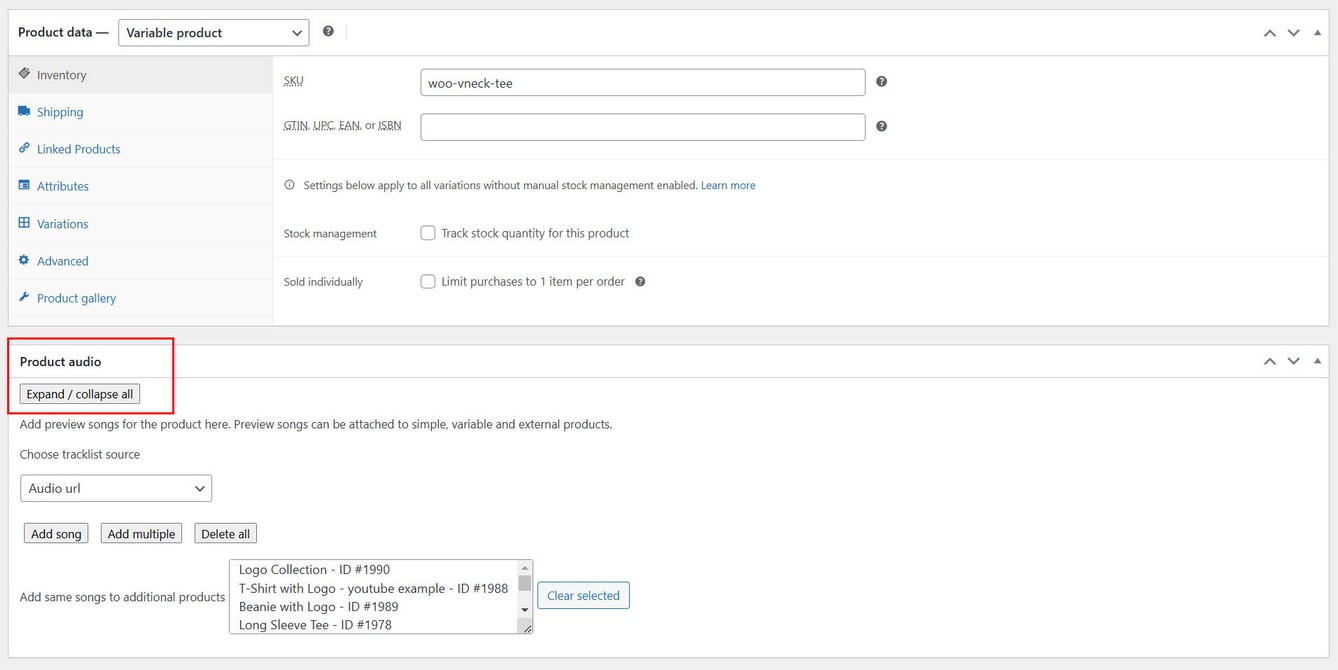Move Product data panel up arrow

click(x=1269, y=33)
